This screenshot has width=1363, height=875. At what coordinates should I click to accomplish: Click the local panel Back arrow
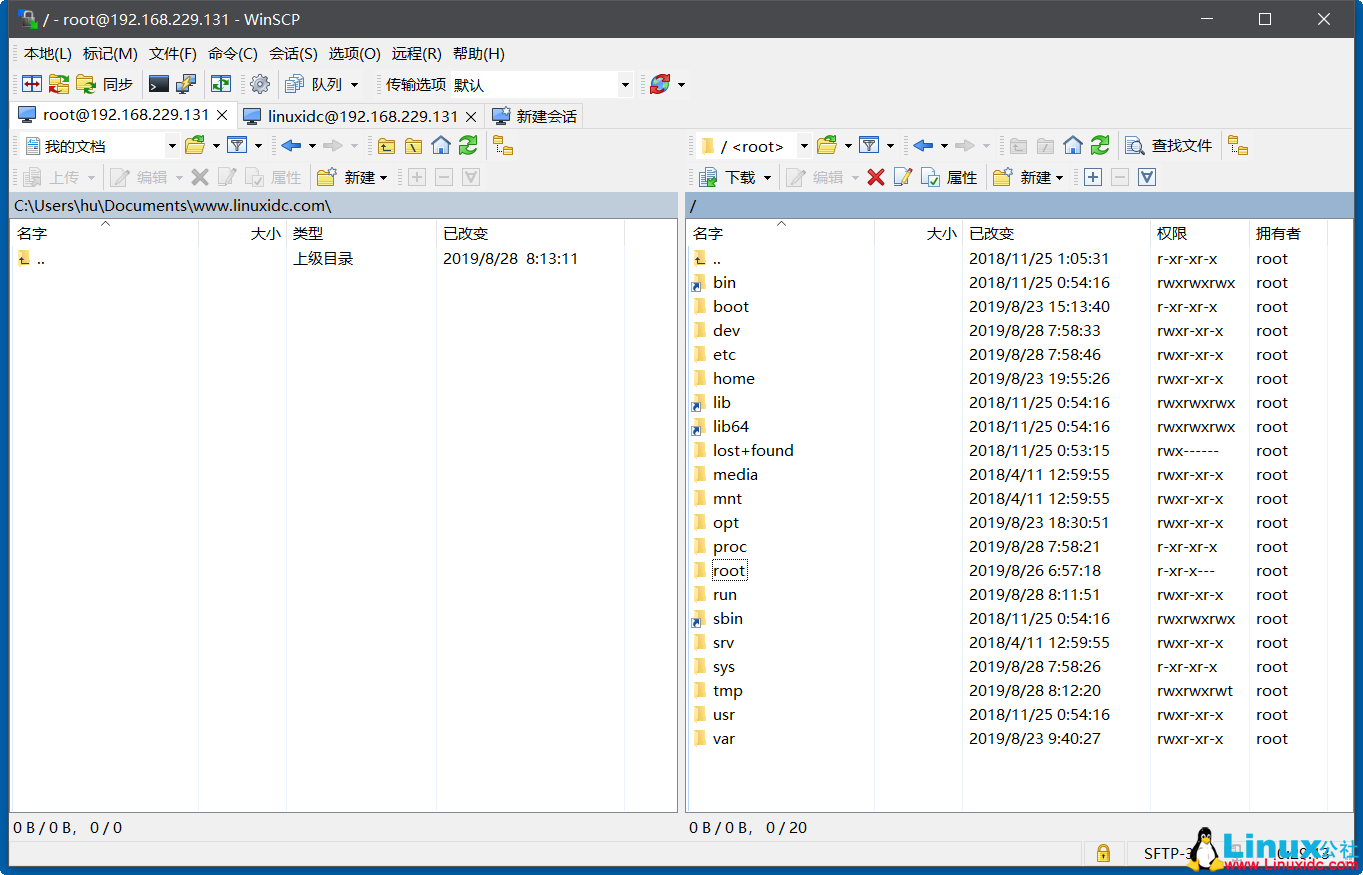tap(291, 145)
